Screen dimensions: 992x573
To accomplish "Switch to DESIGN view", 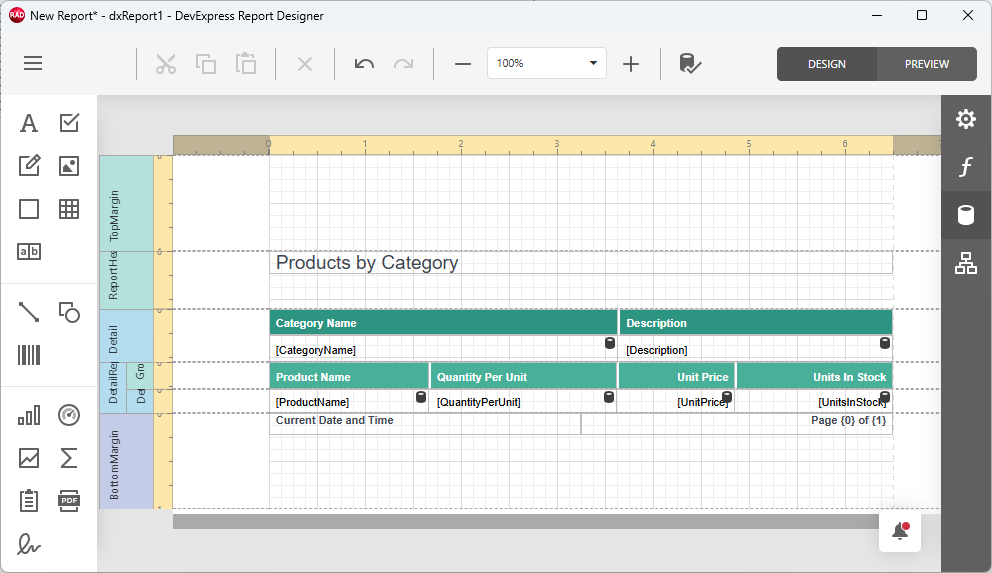I will (x=827, y=64).
